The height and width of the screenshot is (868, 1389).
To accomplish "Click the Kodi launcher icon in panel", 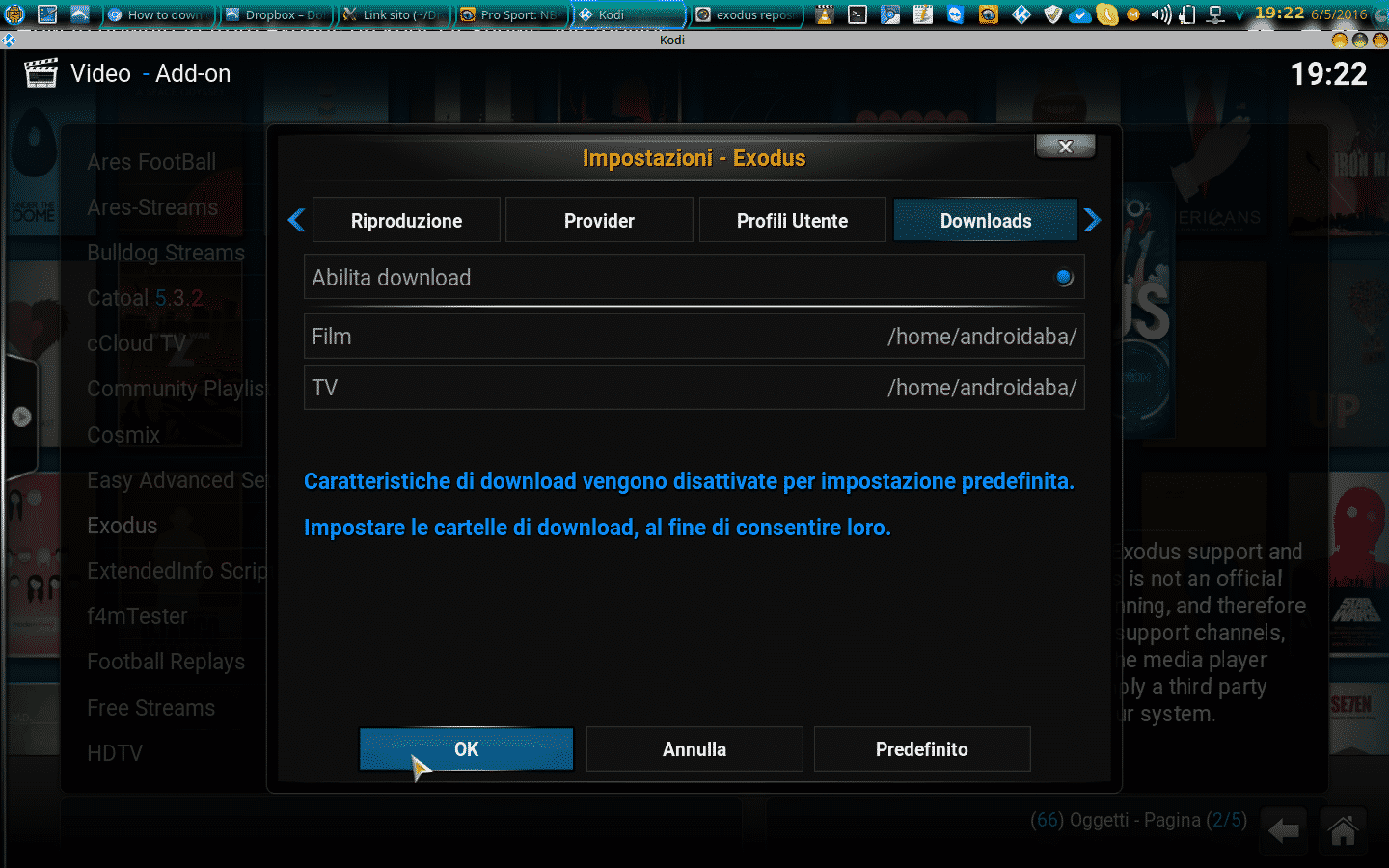I will [1021, 14].
